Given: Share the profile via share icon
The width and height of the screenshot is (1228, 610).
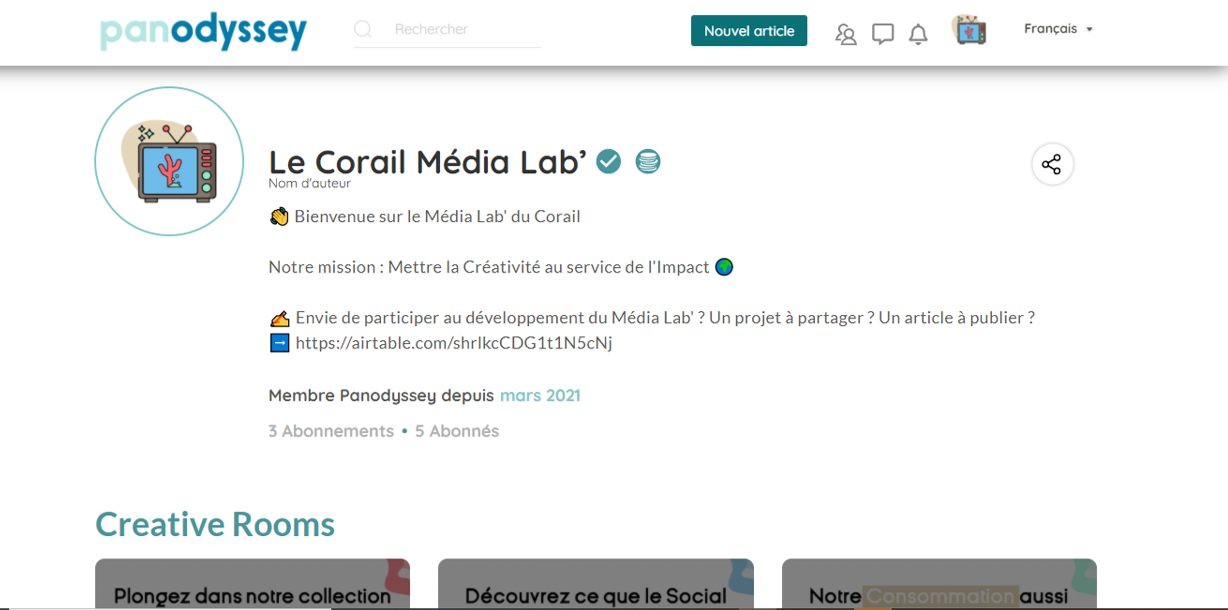Looking at the screenshot, I should (1052, 165).
